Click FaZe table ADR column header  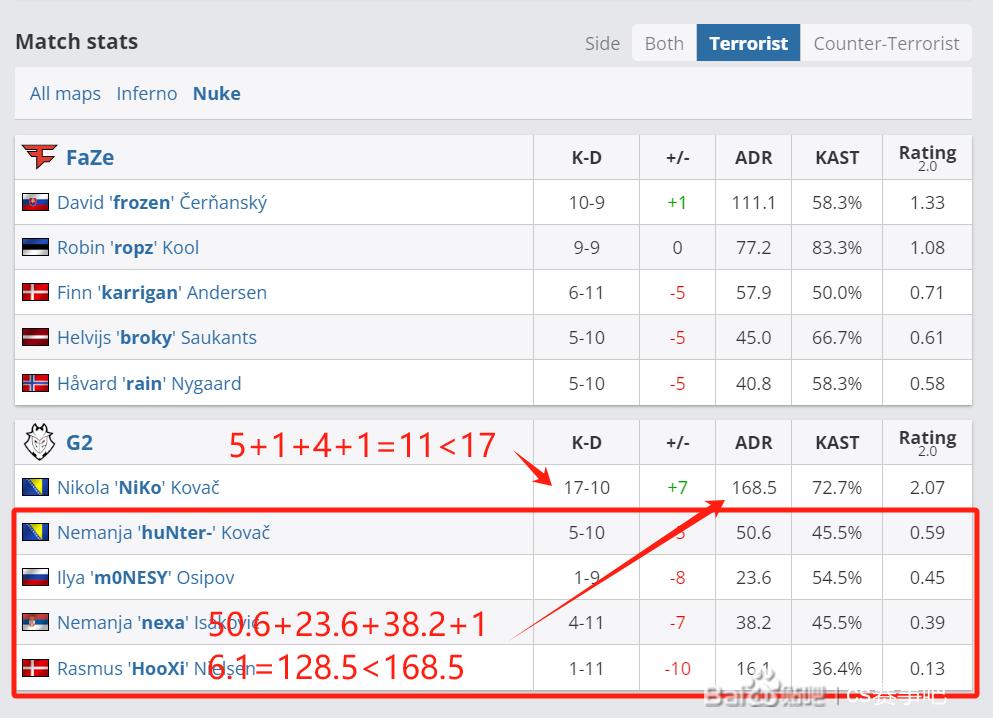point(754,158)
